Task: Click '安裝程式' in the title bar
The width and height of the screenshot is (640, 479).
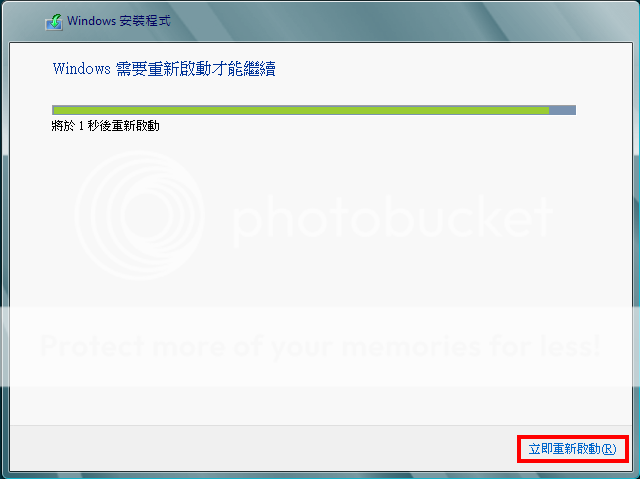Action: coord(145,21)
